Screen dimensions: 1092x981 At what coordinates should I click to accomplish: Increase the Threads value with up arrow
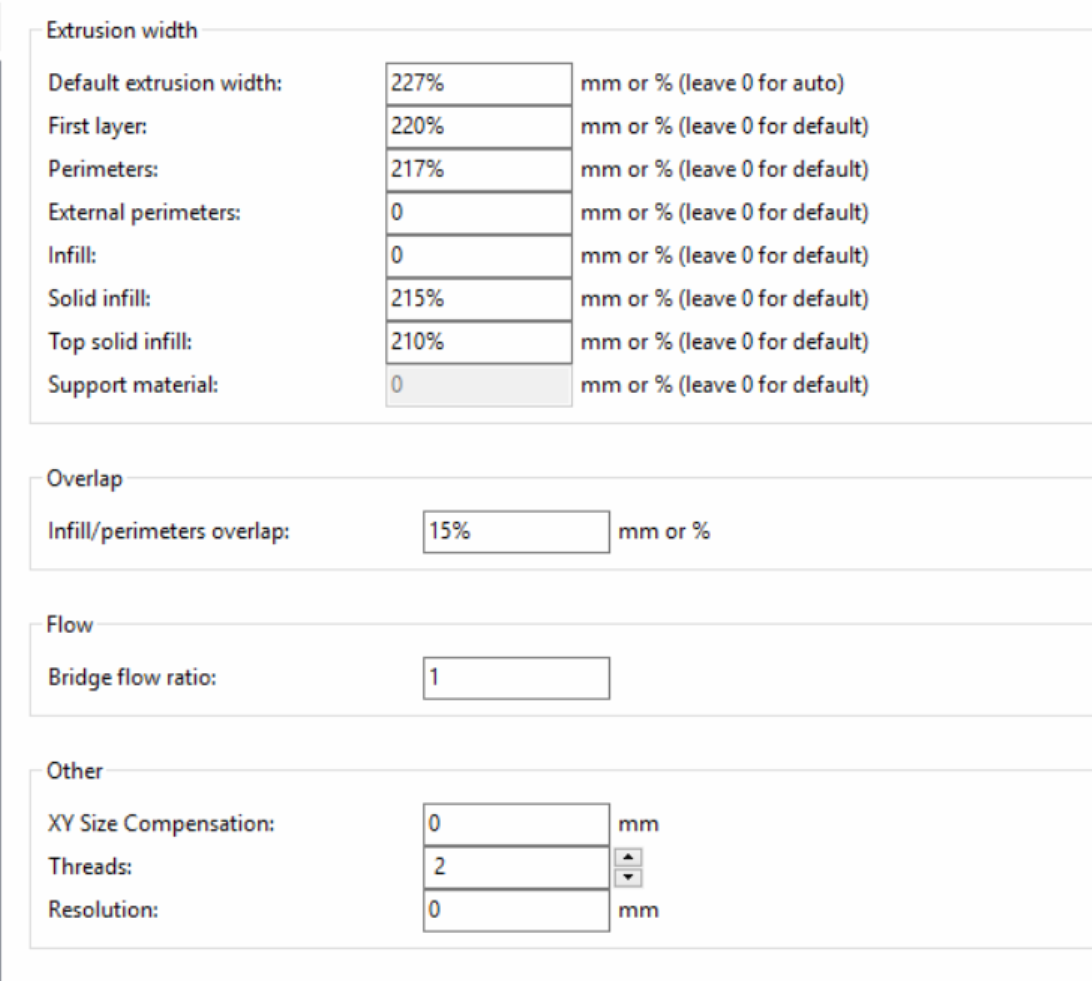[x=629, y=857]
